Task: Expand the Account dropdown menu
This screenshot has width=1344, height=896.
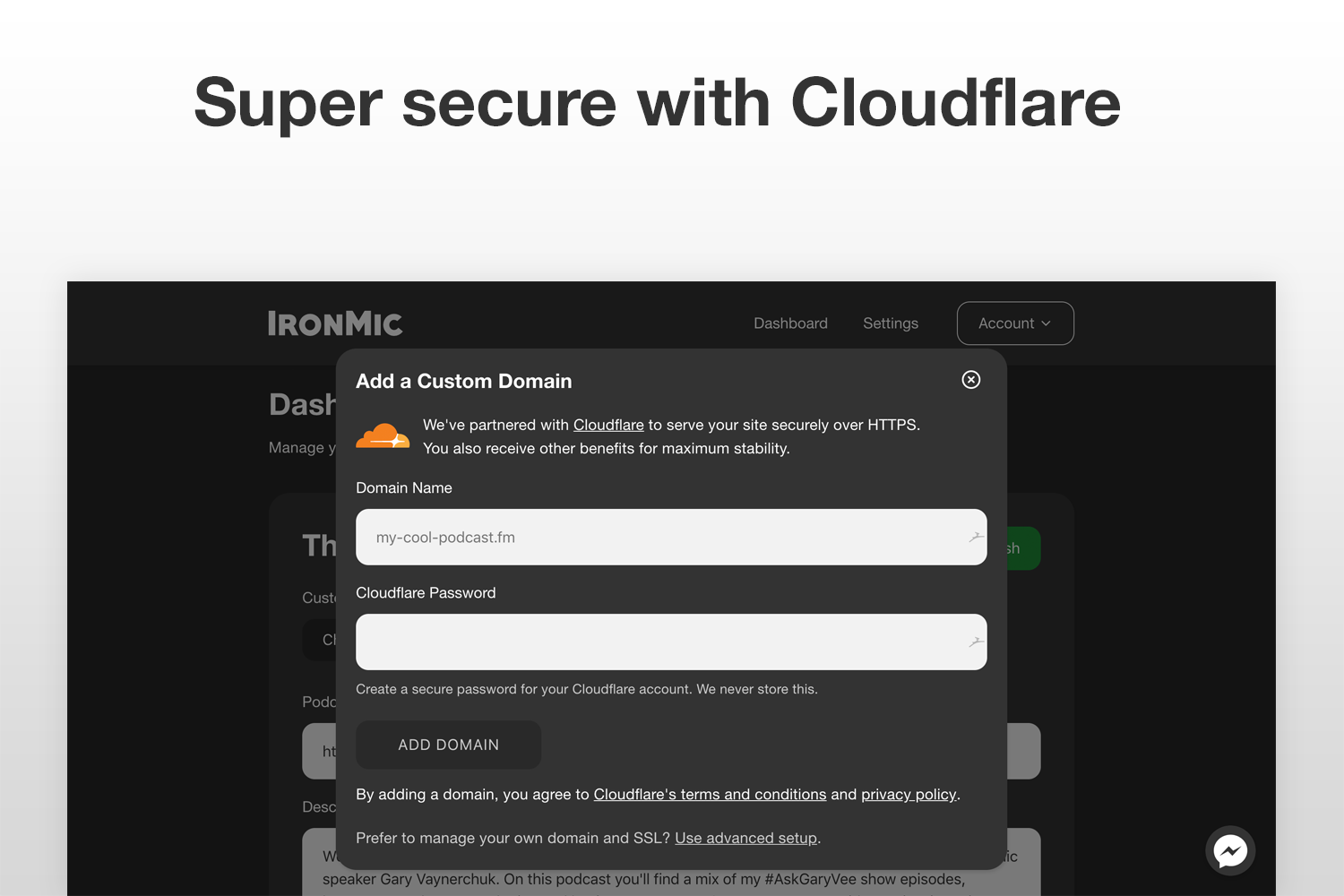Action: click(x=1014, y=323)
